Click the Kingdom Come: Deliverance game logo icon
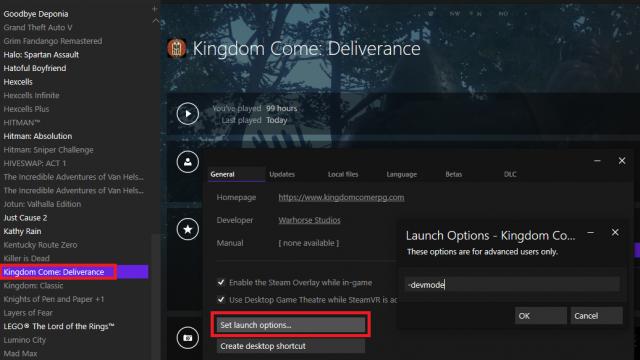Screen dimensions: 640x360 (x=177, y=49)
